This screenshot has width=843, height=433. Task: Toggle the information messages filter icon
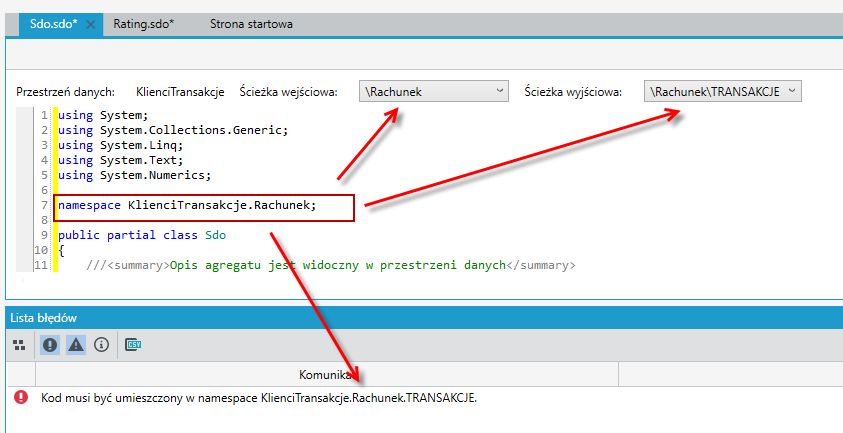[x=102, y=345]
